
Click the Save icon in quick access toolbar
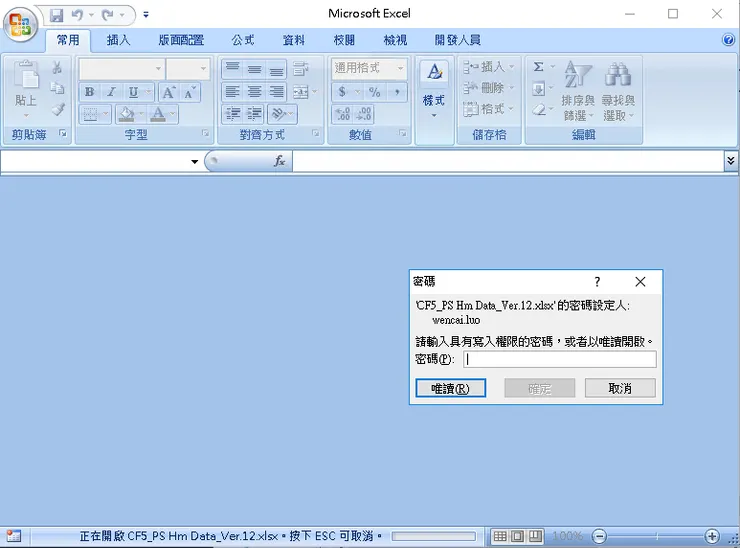coord(57,15)
